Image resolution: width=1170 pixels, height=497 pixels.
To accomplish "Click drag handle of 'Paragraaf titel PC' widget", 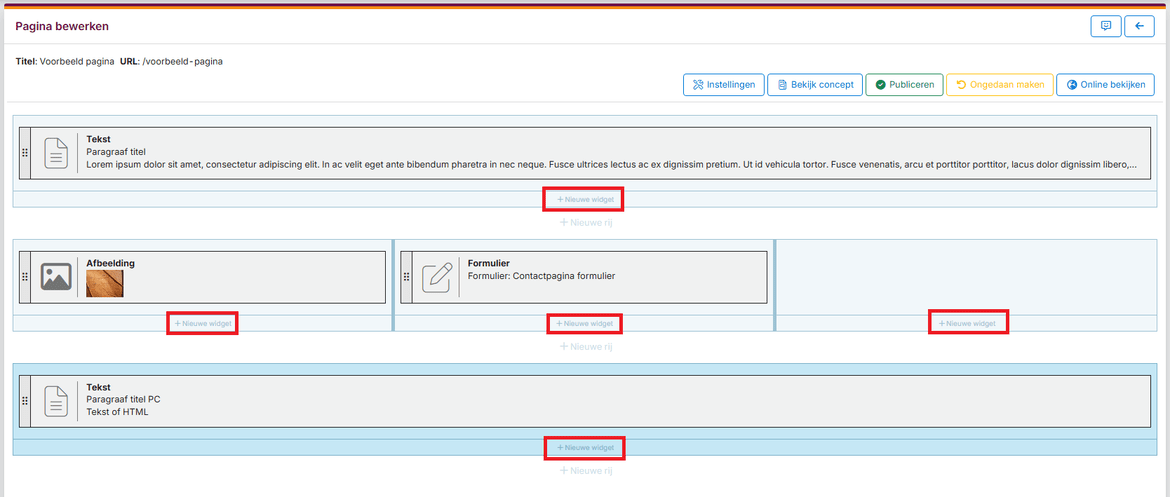I will pyautogui.click(x=25, y=401).
